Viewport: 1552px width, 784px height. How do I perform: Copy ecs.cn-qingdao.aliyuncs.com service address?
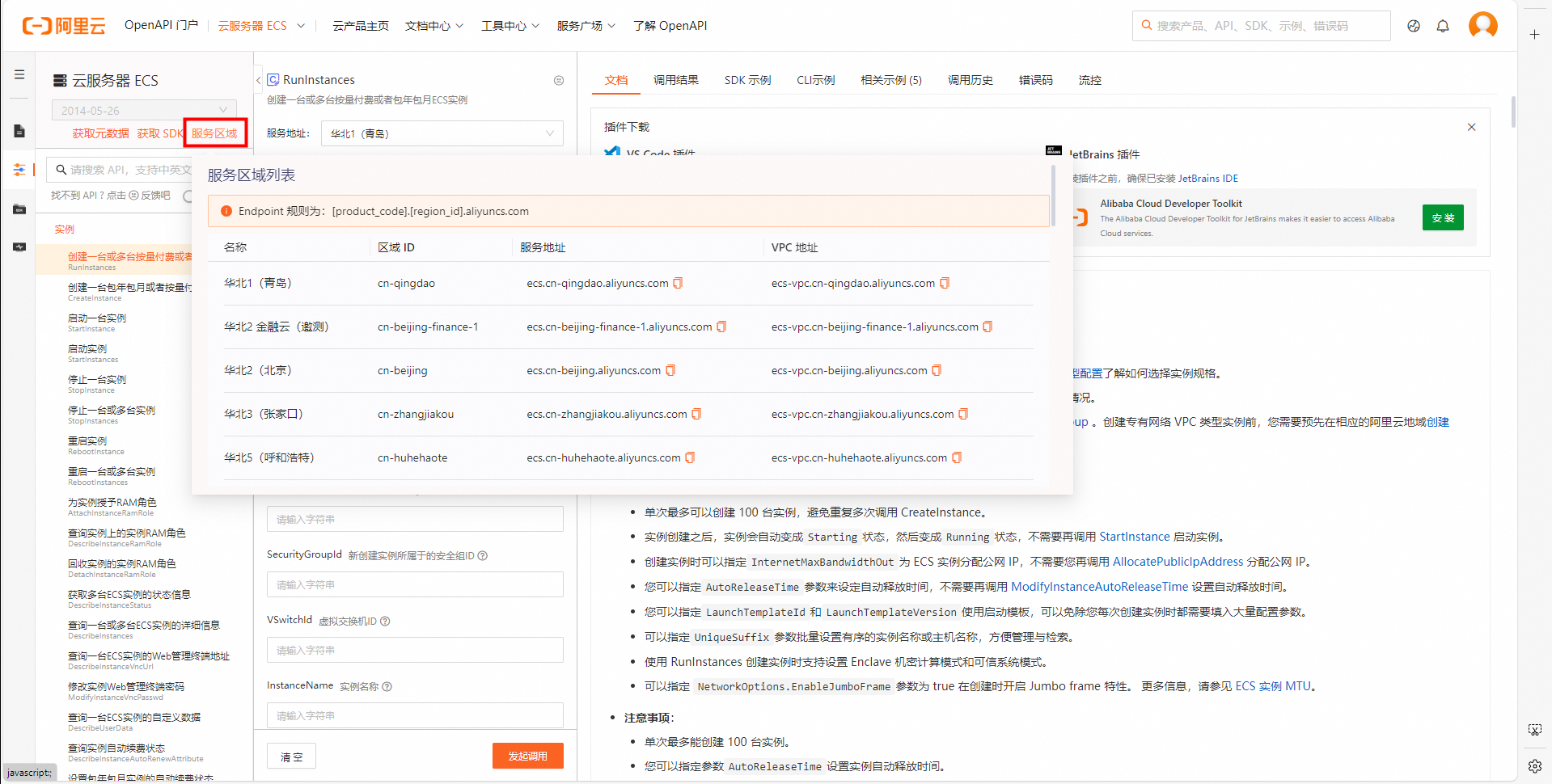point(678,283)
